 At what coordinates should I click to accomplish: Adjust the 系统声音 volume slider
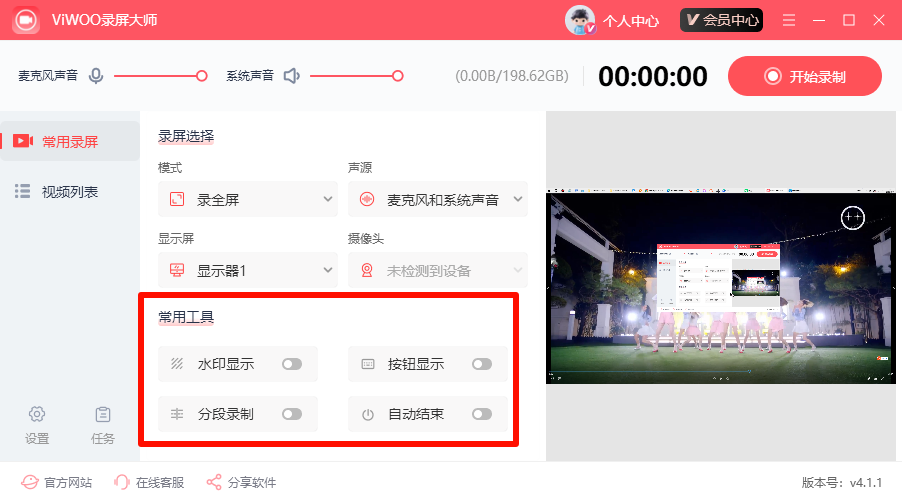pos(357,76)
